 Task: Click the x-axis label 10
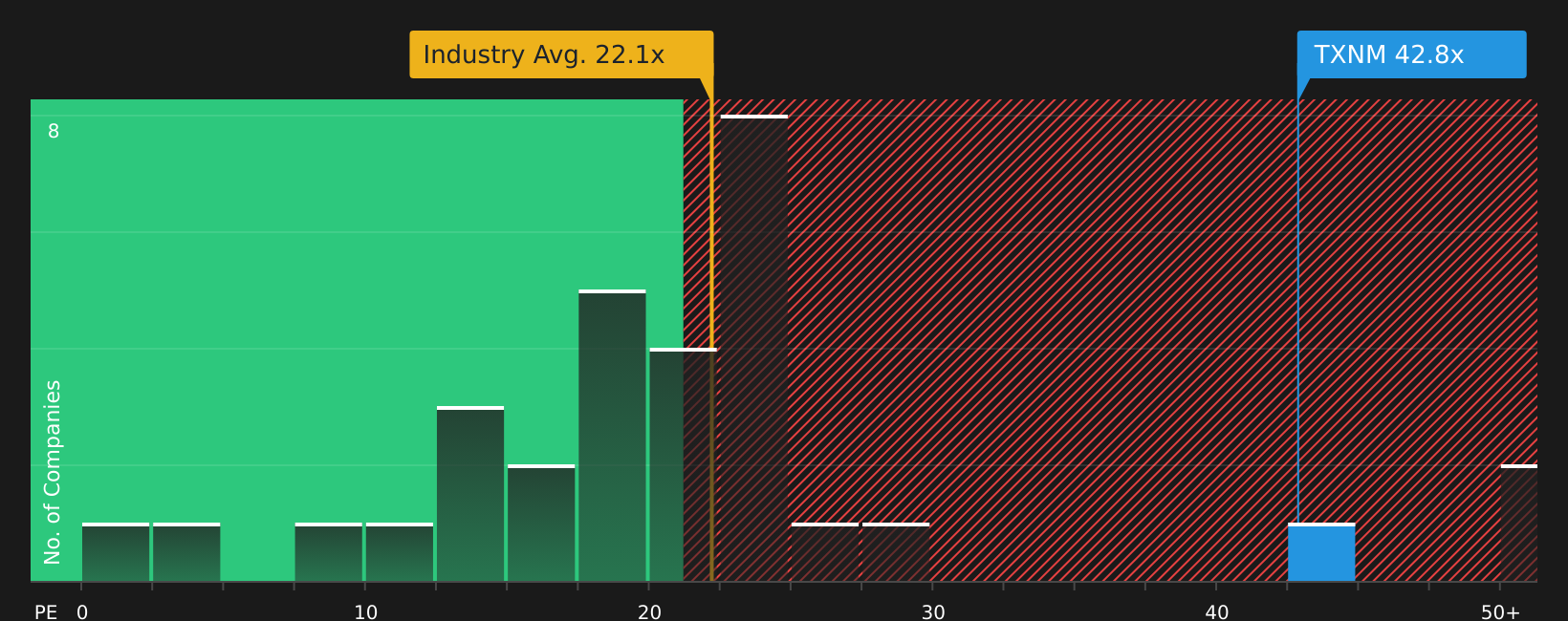[x=366, y=612]
